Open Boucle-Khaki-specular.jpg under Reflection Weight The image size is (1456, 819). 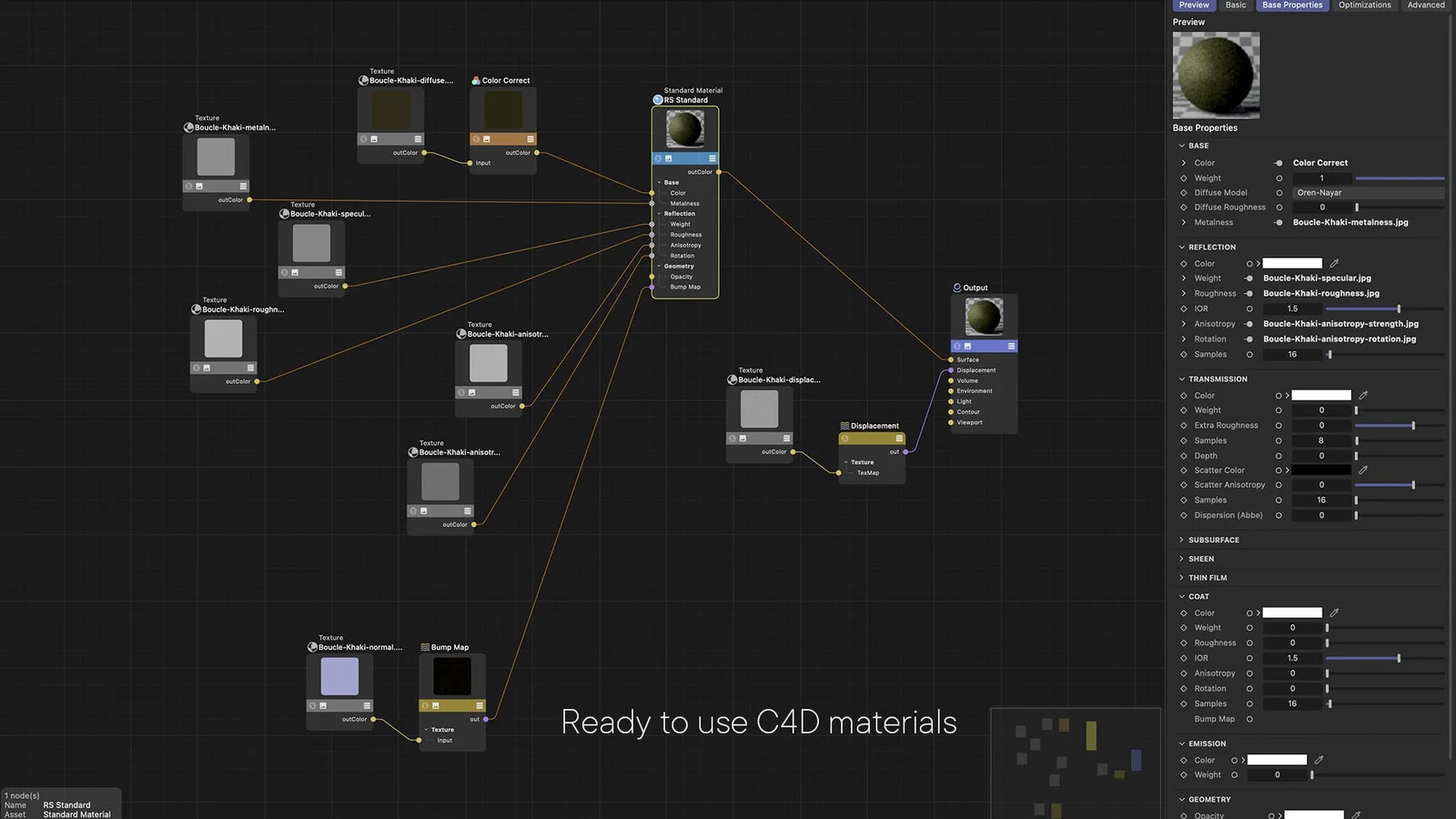click(x=1317, y=278)
